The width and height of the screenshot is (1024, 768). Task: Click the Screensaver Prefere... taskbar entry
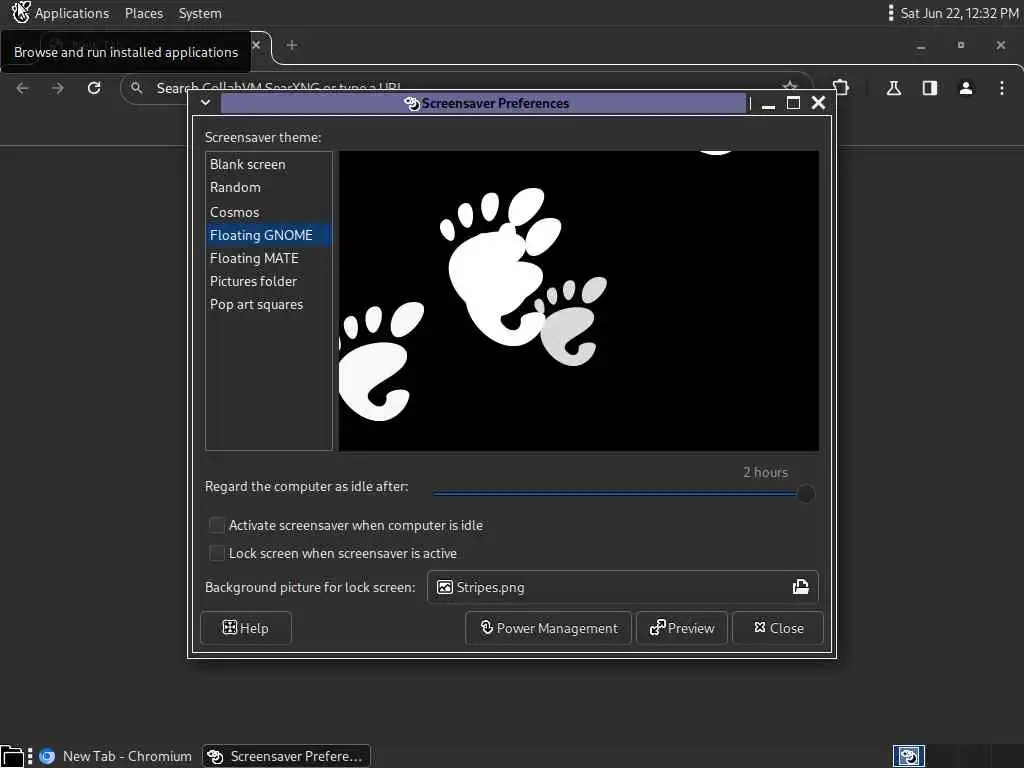(x=286, y=756)
